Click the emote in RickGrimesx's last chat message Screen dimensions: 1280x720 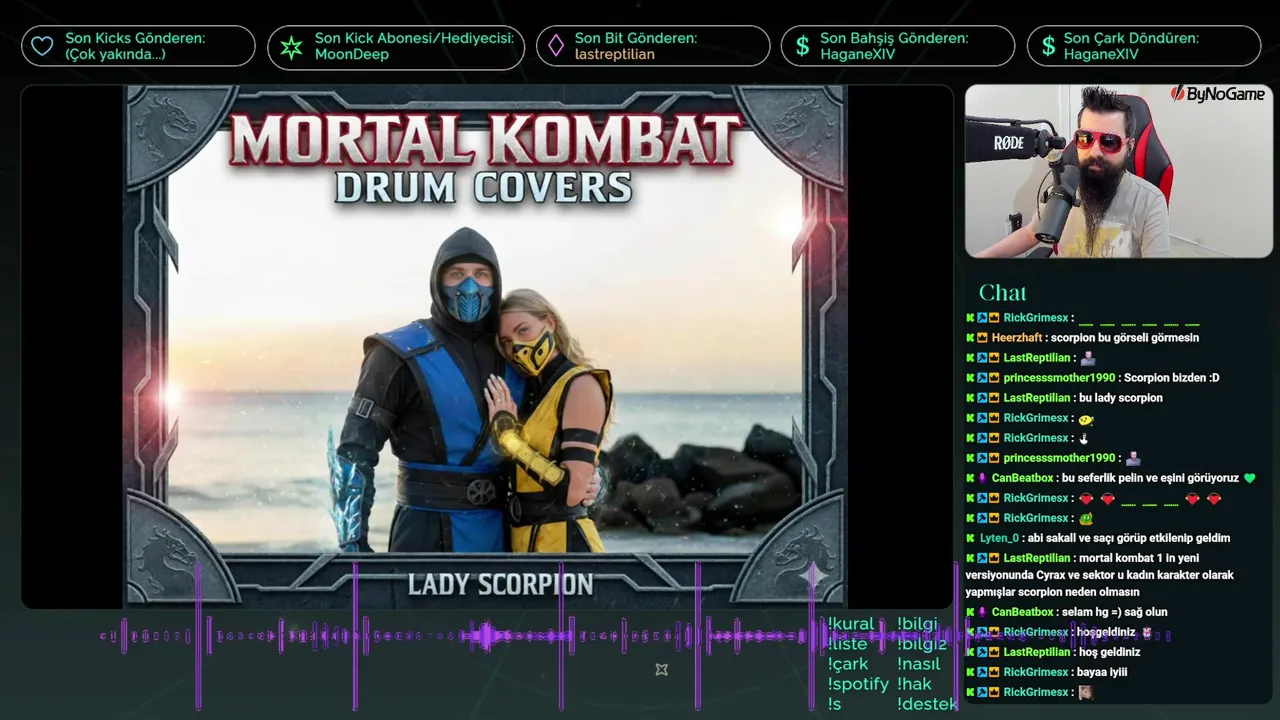point(1086,692)
